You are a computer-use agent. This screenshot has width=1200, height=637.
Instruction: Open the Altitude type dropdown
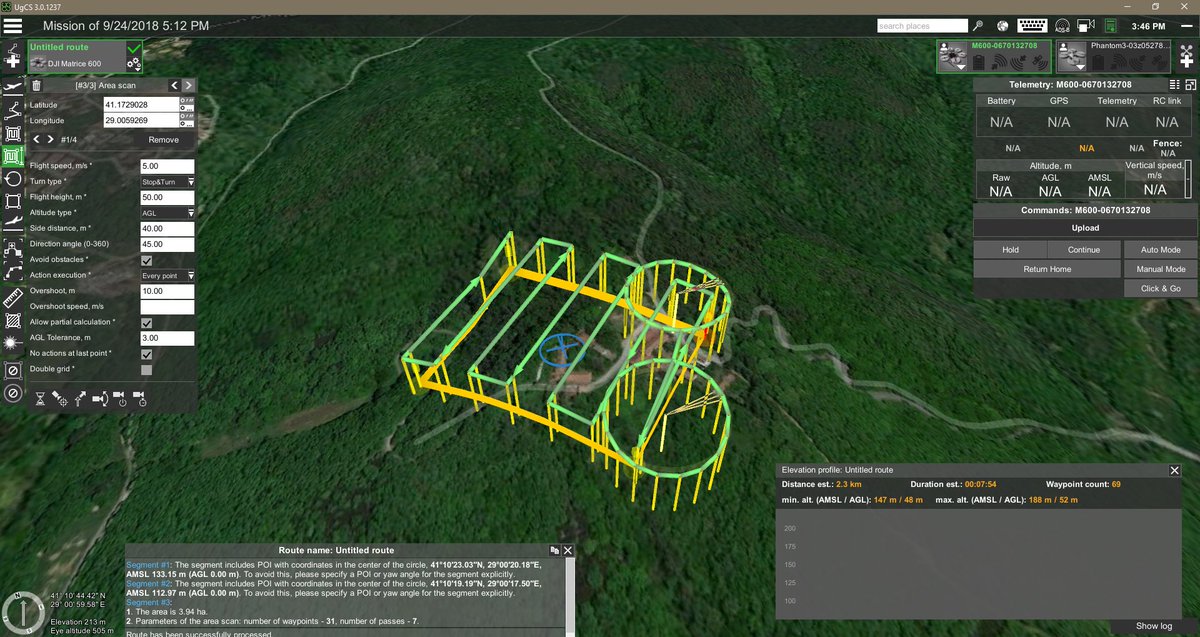pos(167,213)
